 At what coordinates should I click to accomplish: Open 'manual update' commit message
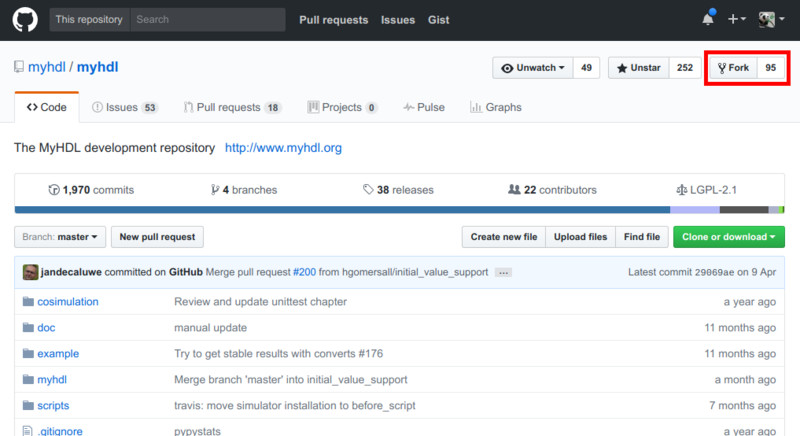[x=211, y=328]
